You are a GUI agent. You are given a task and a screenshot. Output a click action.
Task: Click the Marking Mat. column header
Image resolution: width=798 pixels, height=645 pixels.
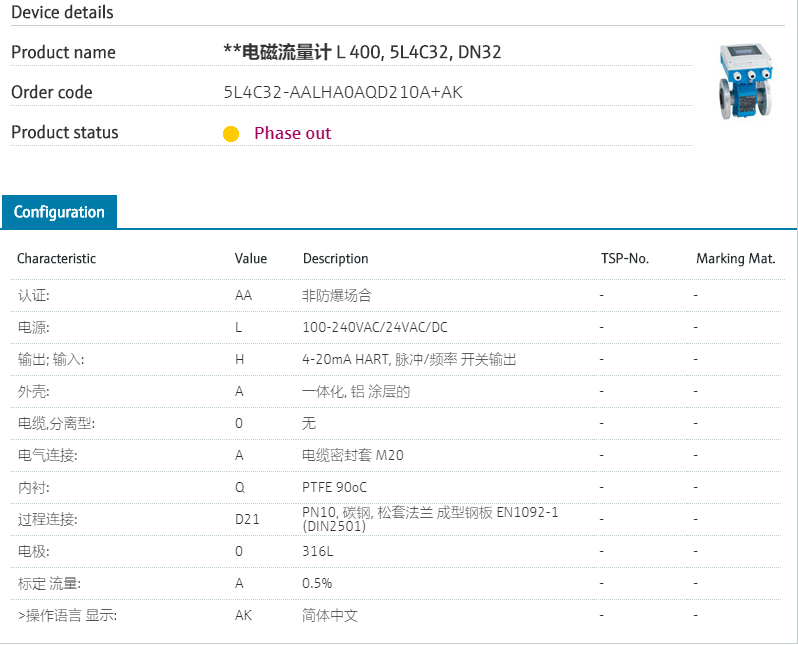tap(735, 258)
